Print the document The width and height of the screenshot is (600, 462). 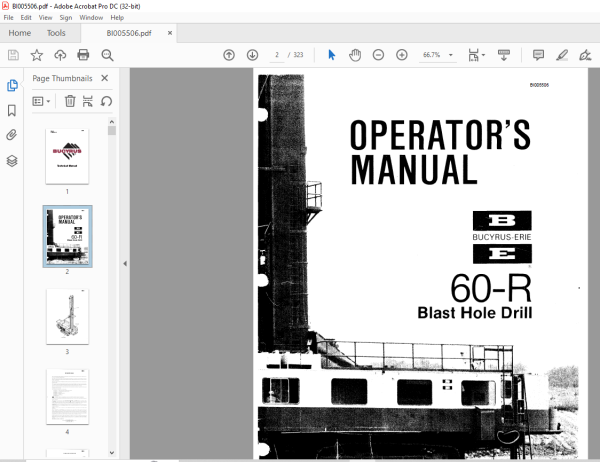click(83, 55)
